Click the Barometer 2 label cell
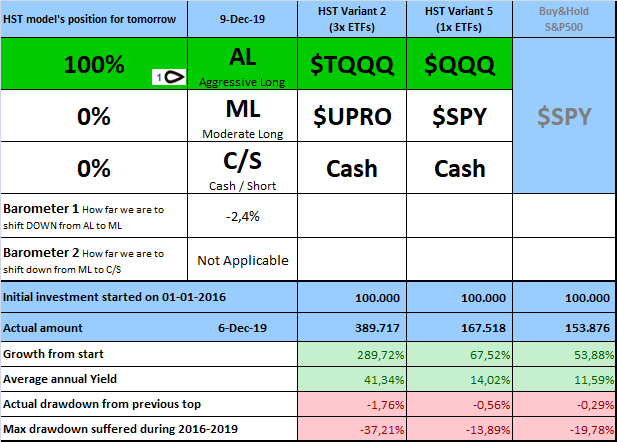The width and height of the screenshot is (617, 442). pos(94,259)
